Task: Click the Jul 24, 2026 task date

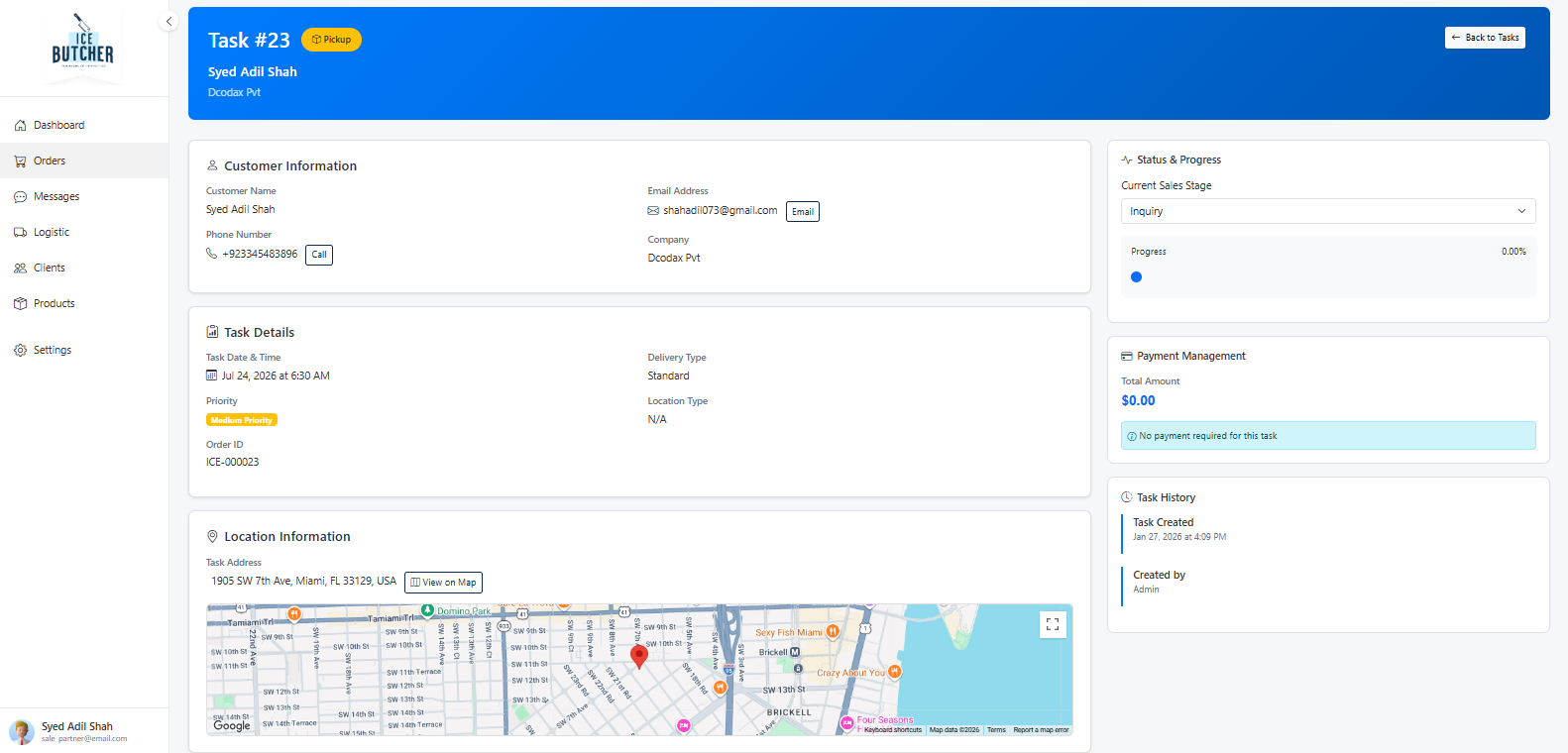Action: (x=276, y=376)
